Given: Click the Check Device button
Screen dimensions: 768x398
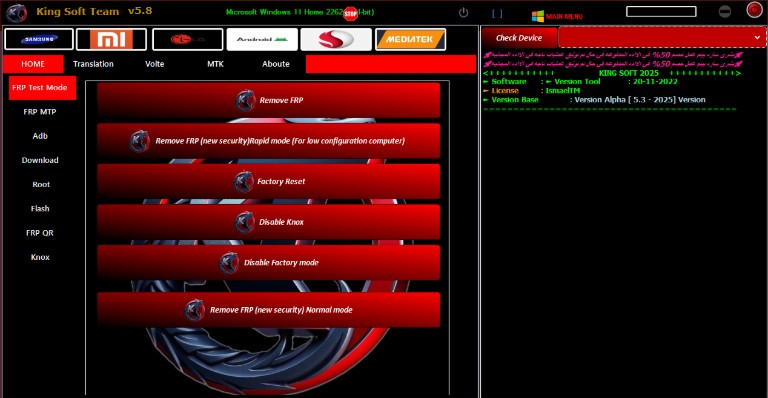Looking at the screenshot, I should tap(519, 38).
